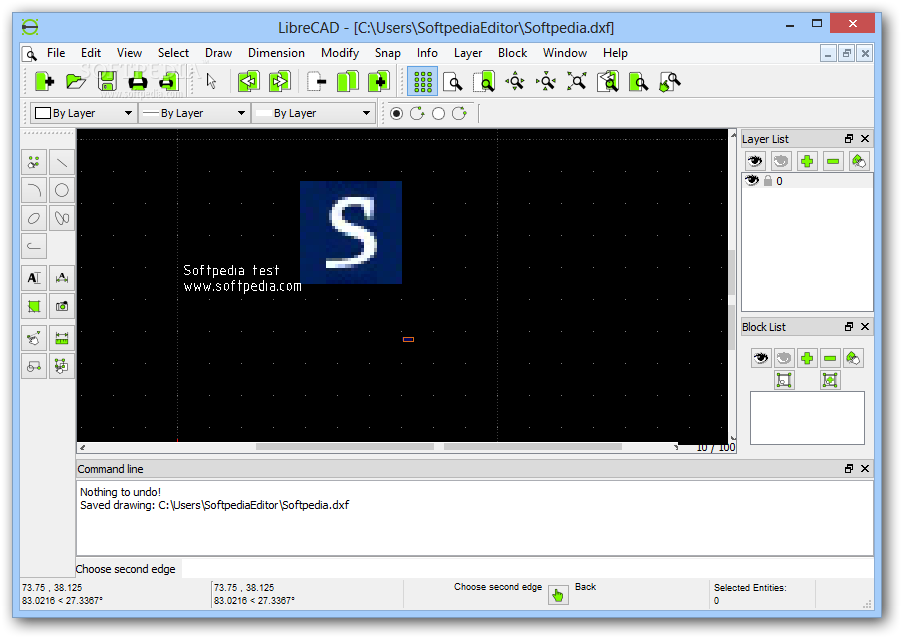902x638 pixels.
Task: Open the Layer menu
Action: click(468, 53)
